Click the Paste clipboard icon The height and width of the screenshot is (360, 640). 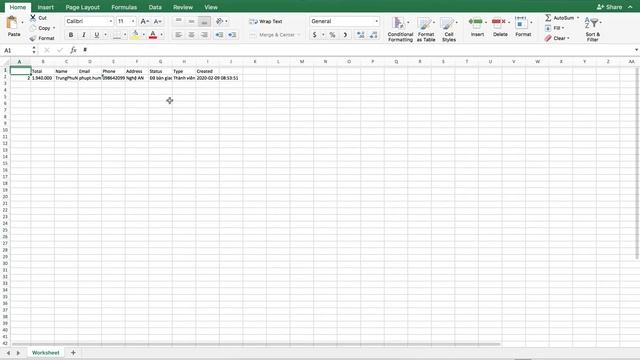tap(13, 22)
